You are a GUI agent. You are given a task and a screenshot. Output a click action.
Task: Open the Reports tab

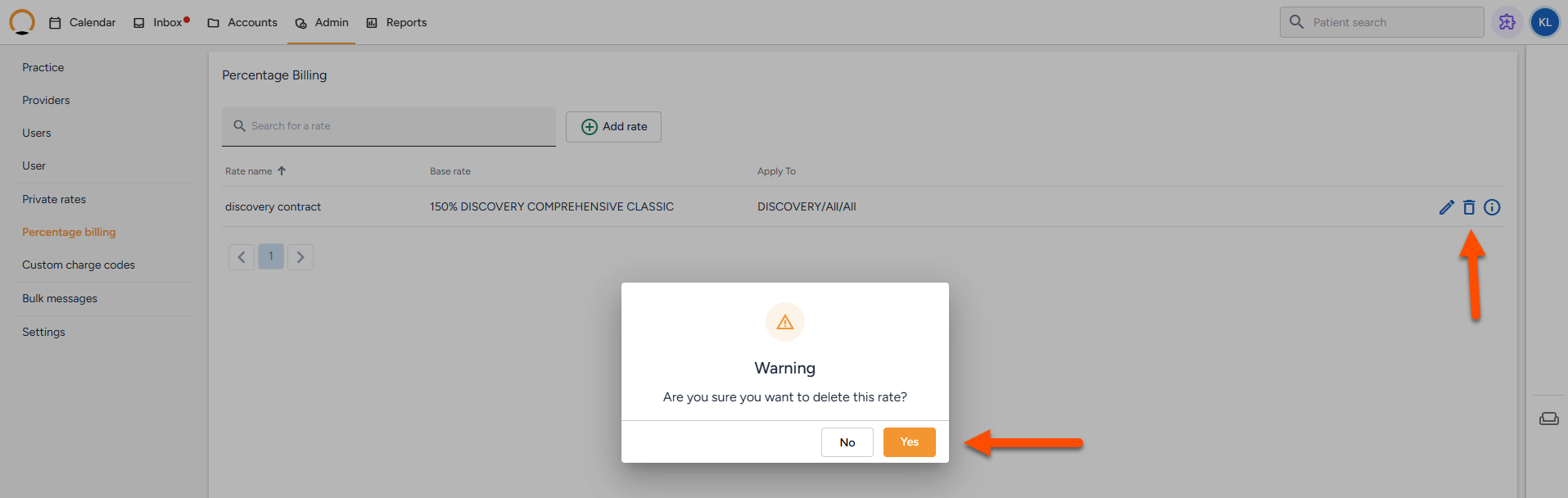click(396, 22)
